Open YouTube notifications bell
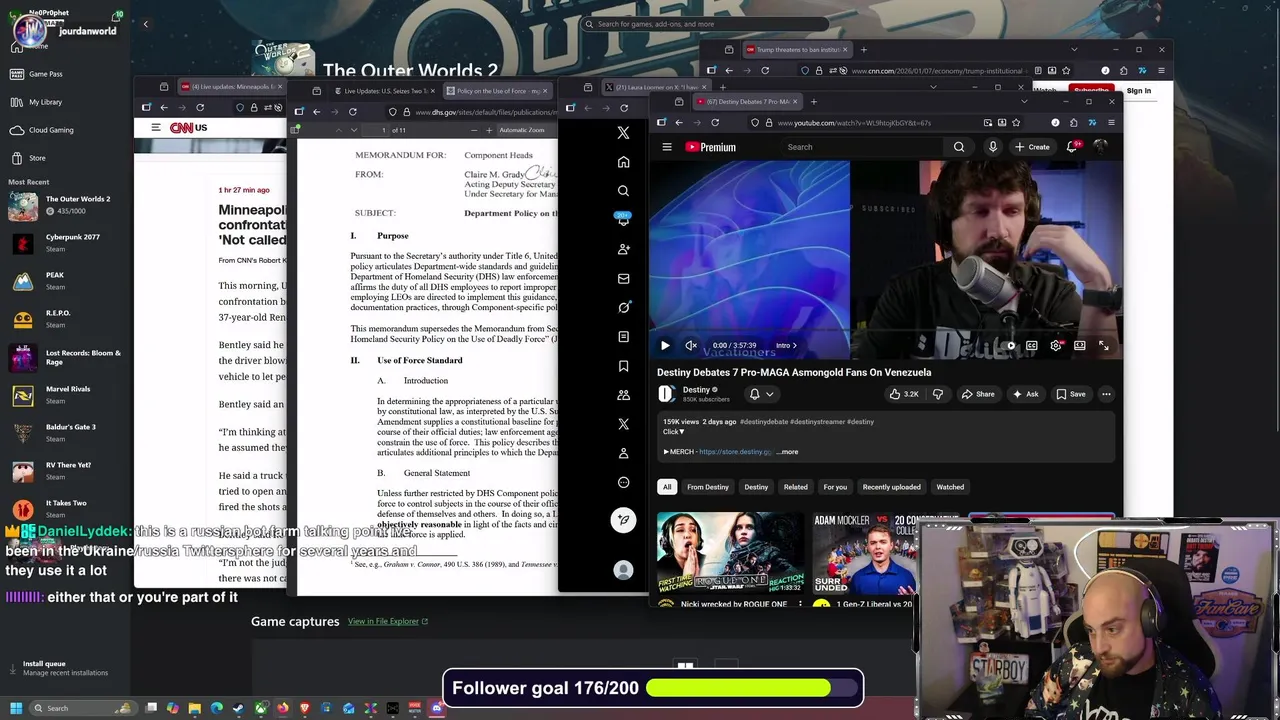This screenshot has width=1280, height=720. pyautogui.click(x=1072, y=147)
